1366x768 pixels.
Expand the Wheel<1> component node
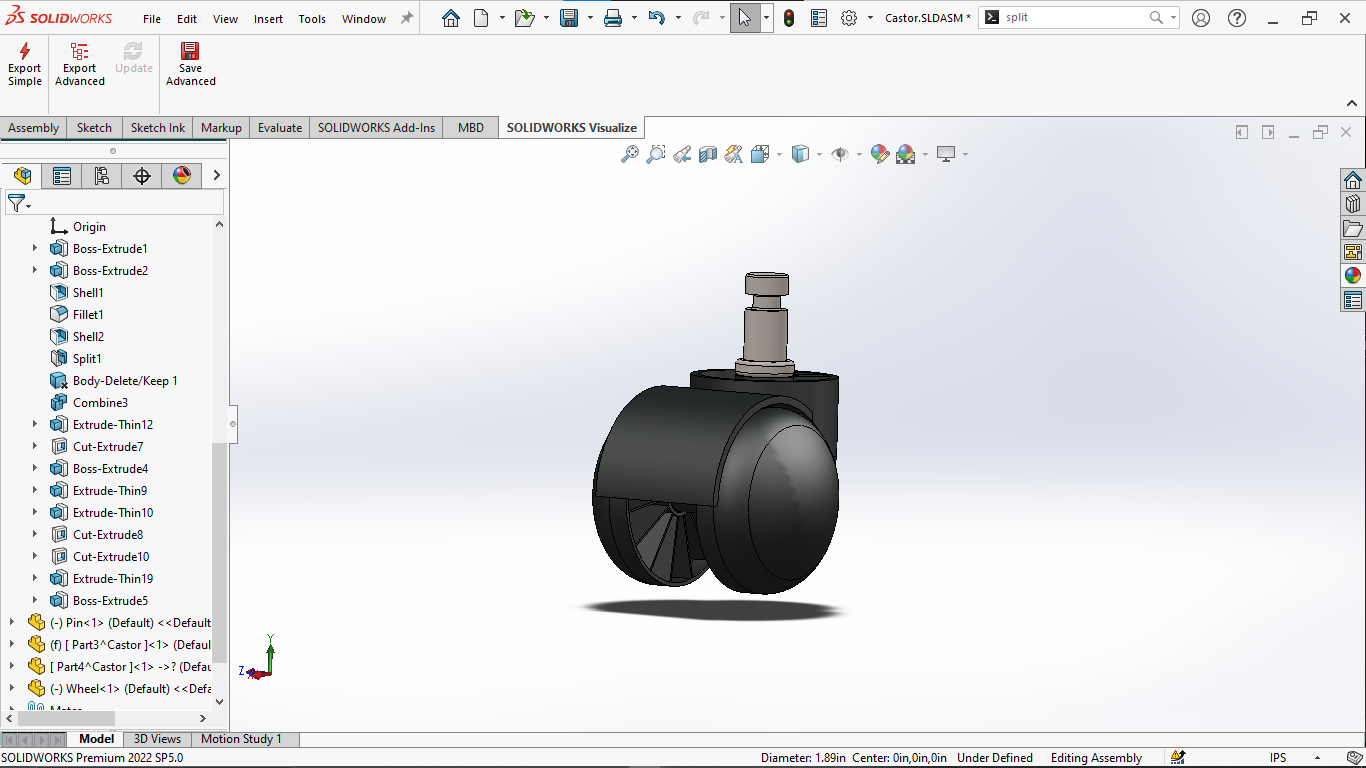[x=12, y=689]
